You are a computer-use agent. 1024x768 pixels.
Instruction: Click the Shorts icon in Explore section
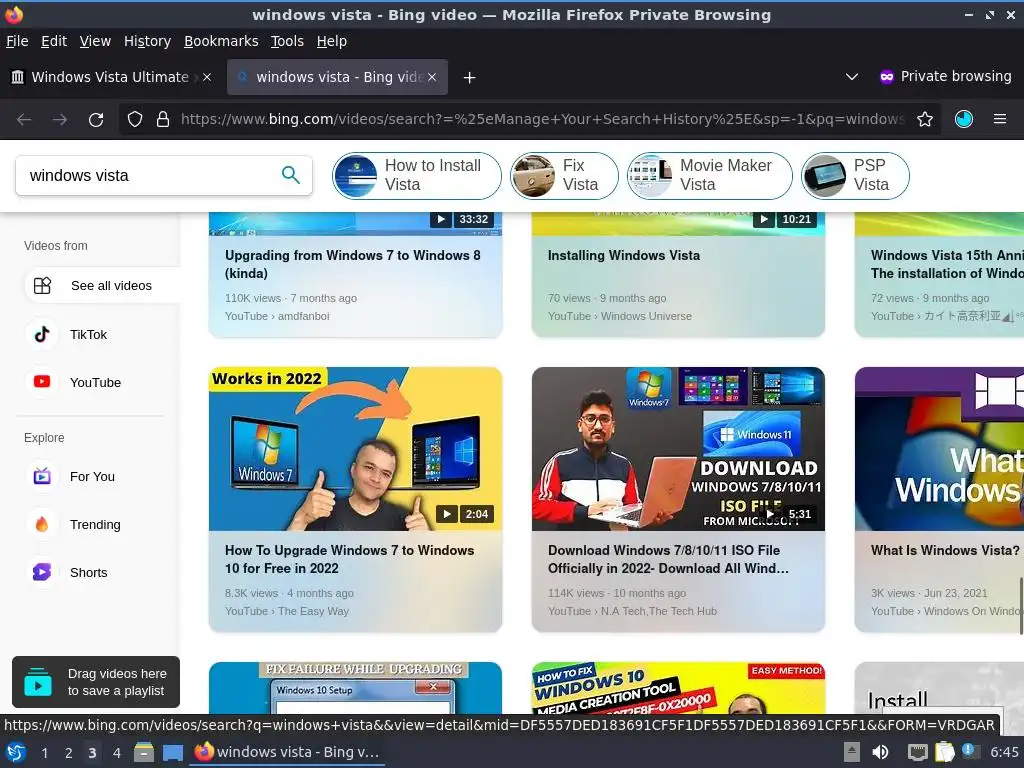42,572
